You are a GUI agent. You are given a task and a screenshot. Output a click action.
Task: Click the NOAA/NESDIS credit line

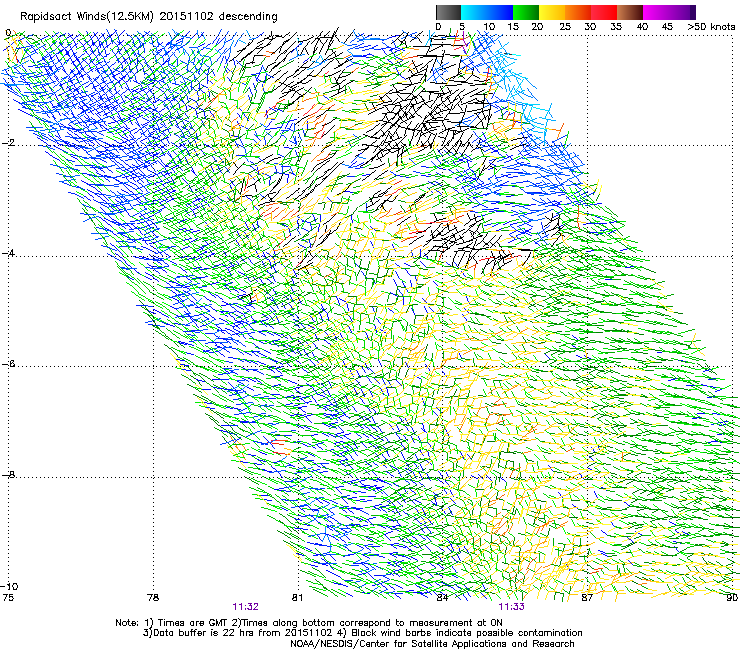[x=432, y=643]
